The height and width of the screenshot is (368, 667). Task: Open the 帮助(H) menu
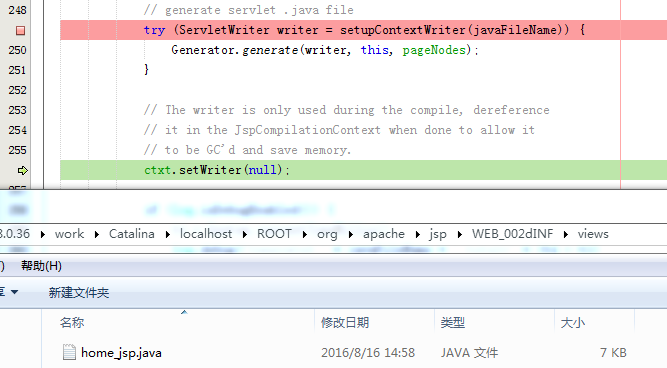coord(41,266)
